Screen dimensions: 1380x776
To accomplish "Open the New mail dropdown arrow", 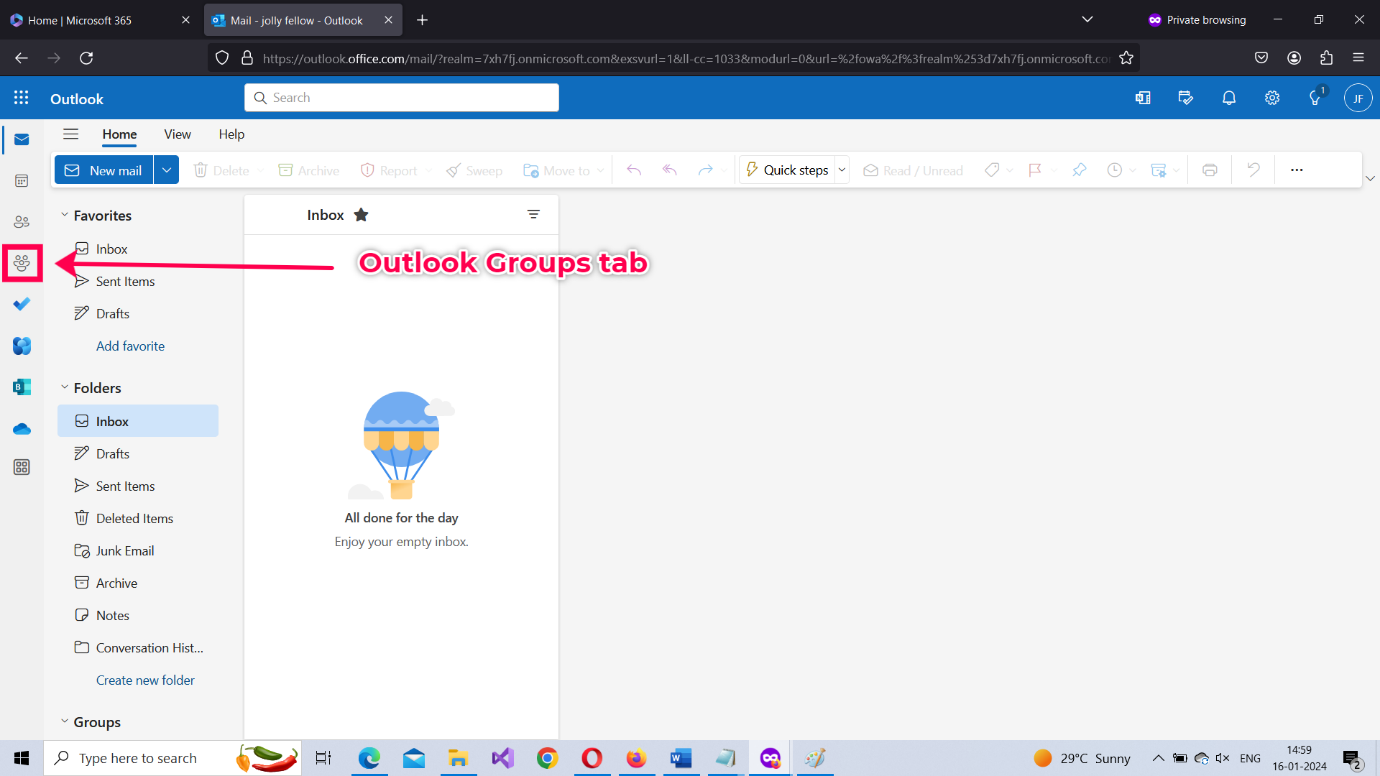I will point(166,171).
